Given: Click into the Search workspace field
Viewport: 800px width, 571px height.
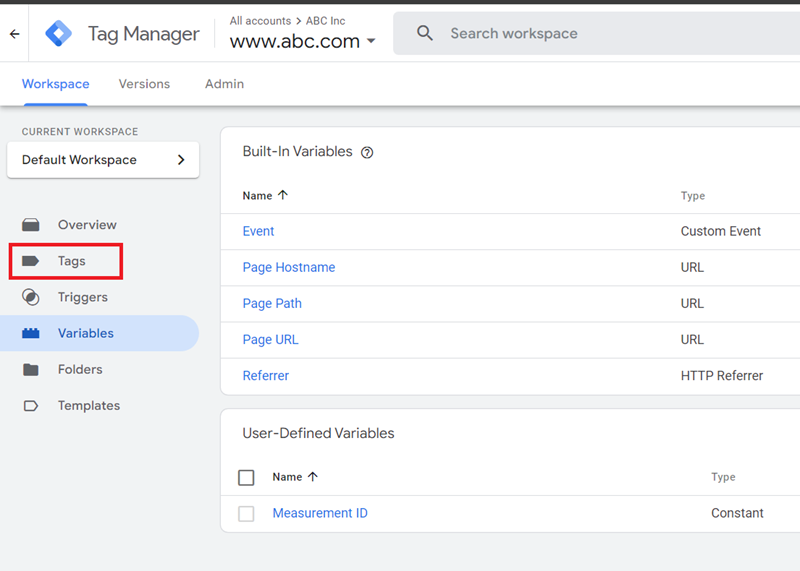Looking at the screenshot, I should point(596,34).
